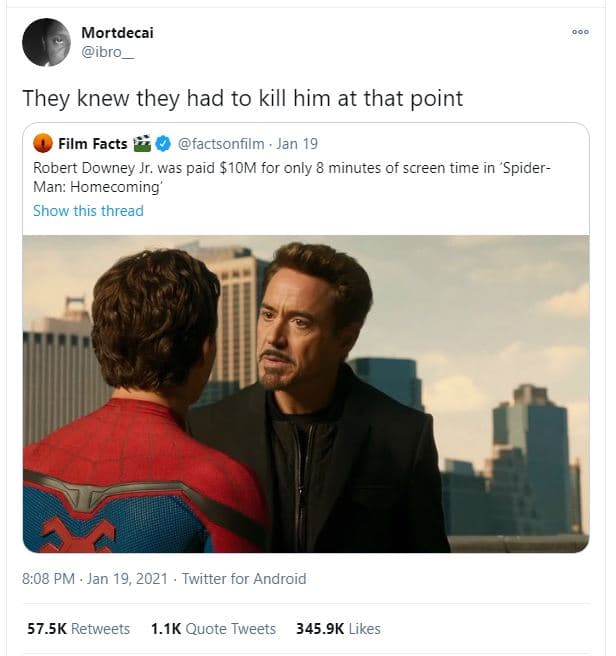
Task: Click the @factsonfilm handle
Action: [221, 144]
